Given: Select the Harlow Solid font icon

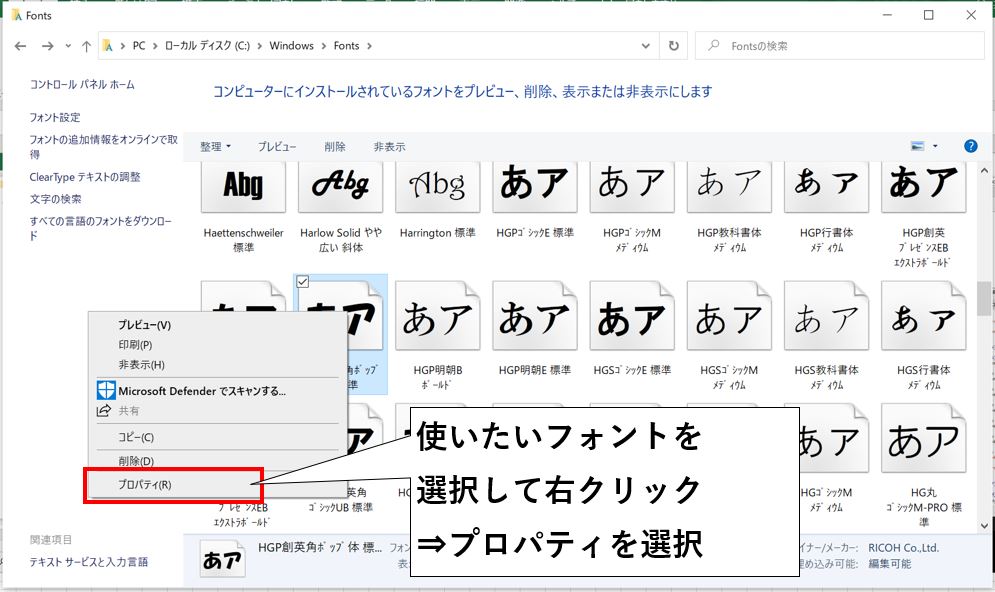Looking at the screenshot, I should 340,185.
